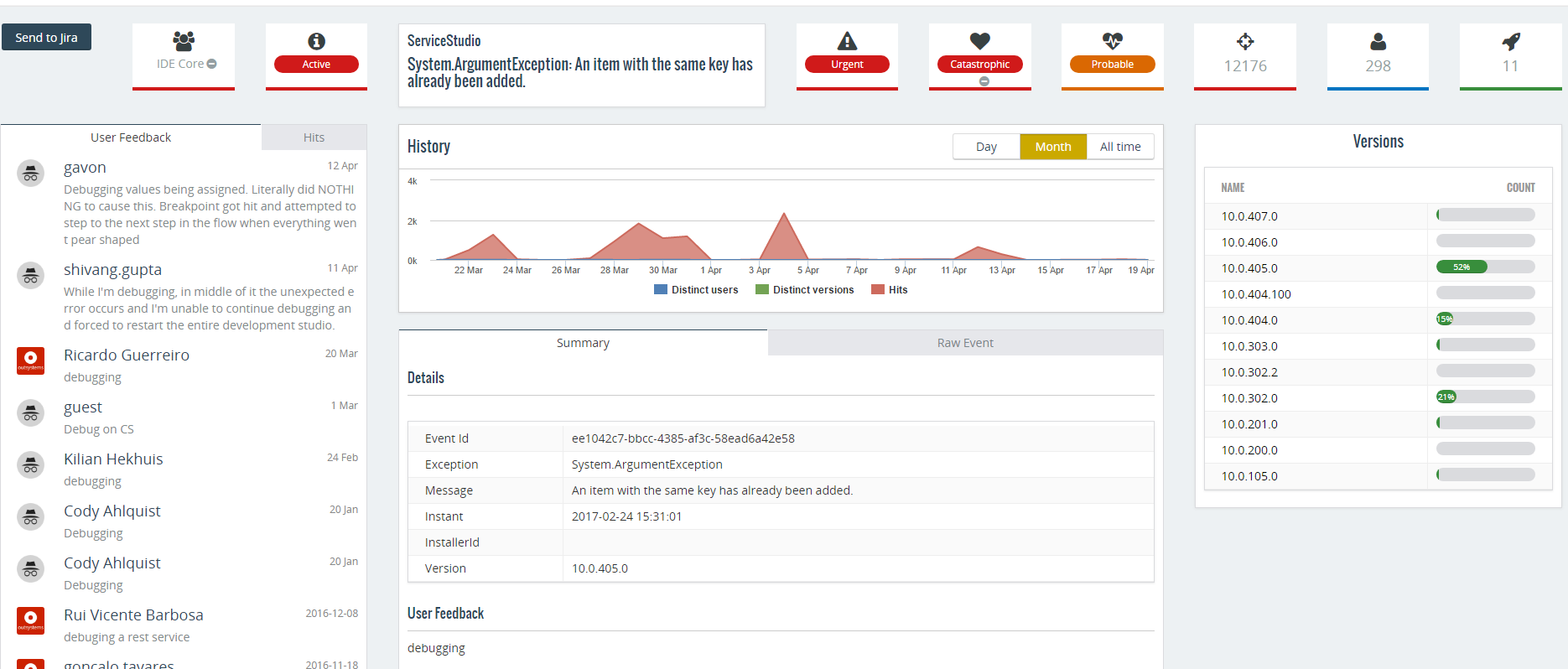Image resolution: width=1568 pixels, height=669 pixels.
Task: Click the Urgent priority badge
Action: point(847,65)
